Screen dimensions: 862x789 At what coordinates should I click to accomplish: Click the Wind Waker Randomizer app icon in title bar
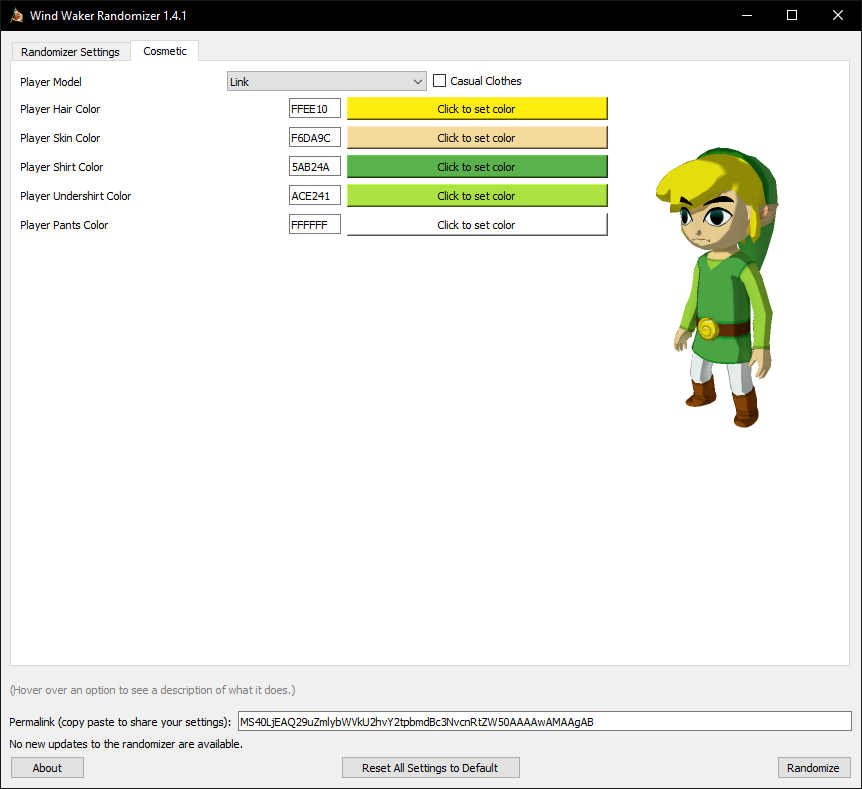pyautogui.click(x=16, y=15)
